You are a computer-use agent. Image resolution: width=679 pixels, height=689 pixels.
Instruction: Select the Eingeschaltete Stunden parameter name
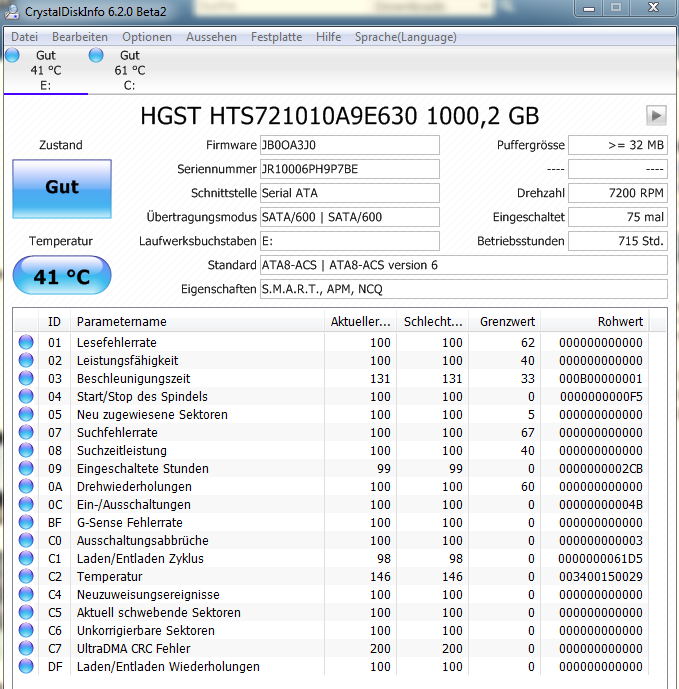click(143, 468)
